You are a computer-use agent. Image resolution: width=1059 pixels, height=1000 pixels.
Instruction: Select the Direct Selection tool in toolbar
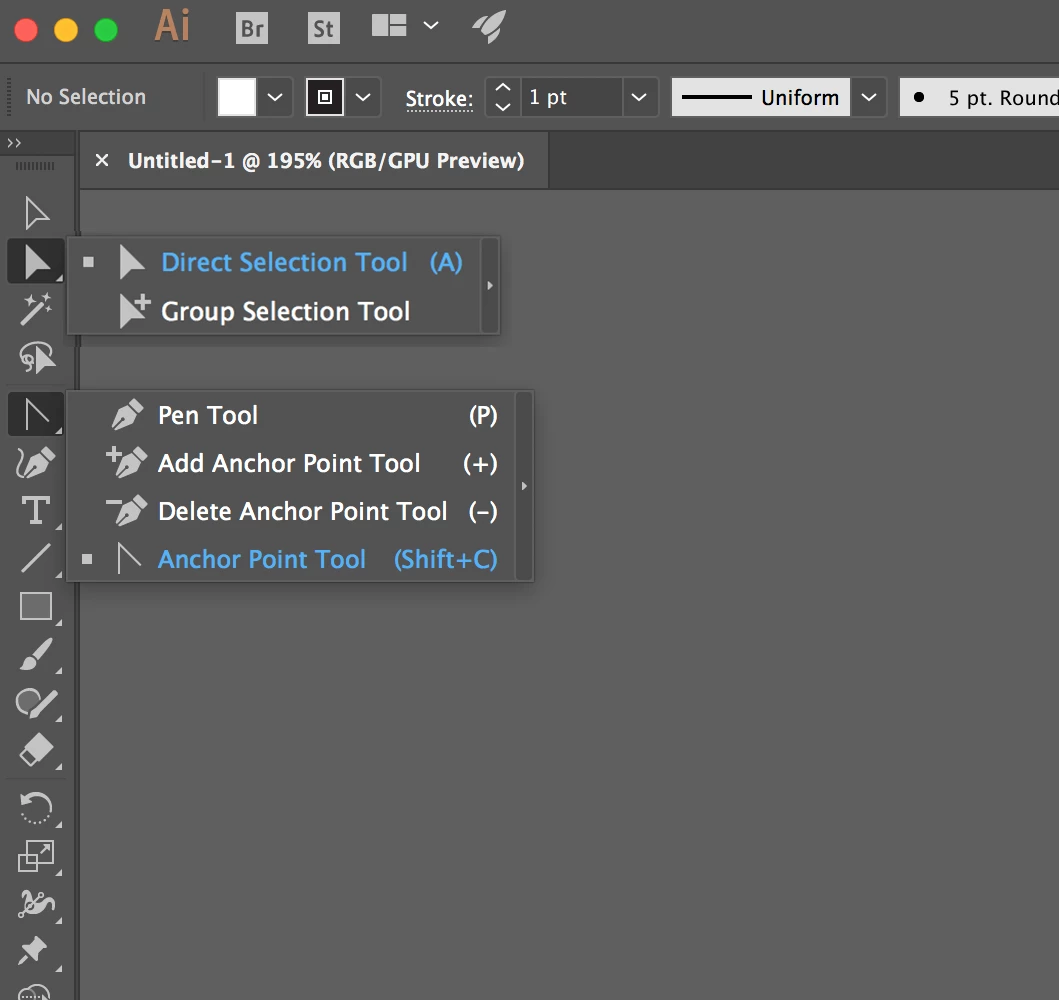coord(36,261)
